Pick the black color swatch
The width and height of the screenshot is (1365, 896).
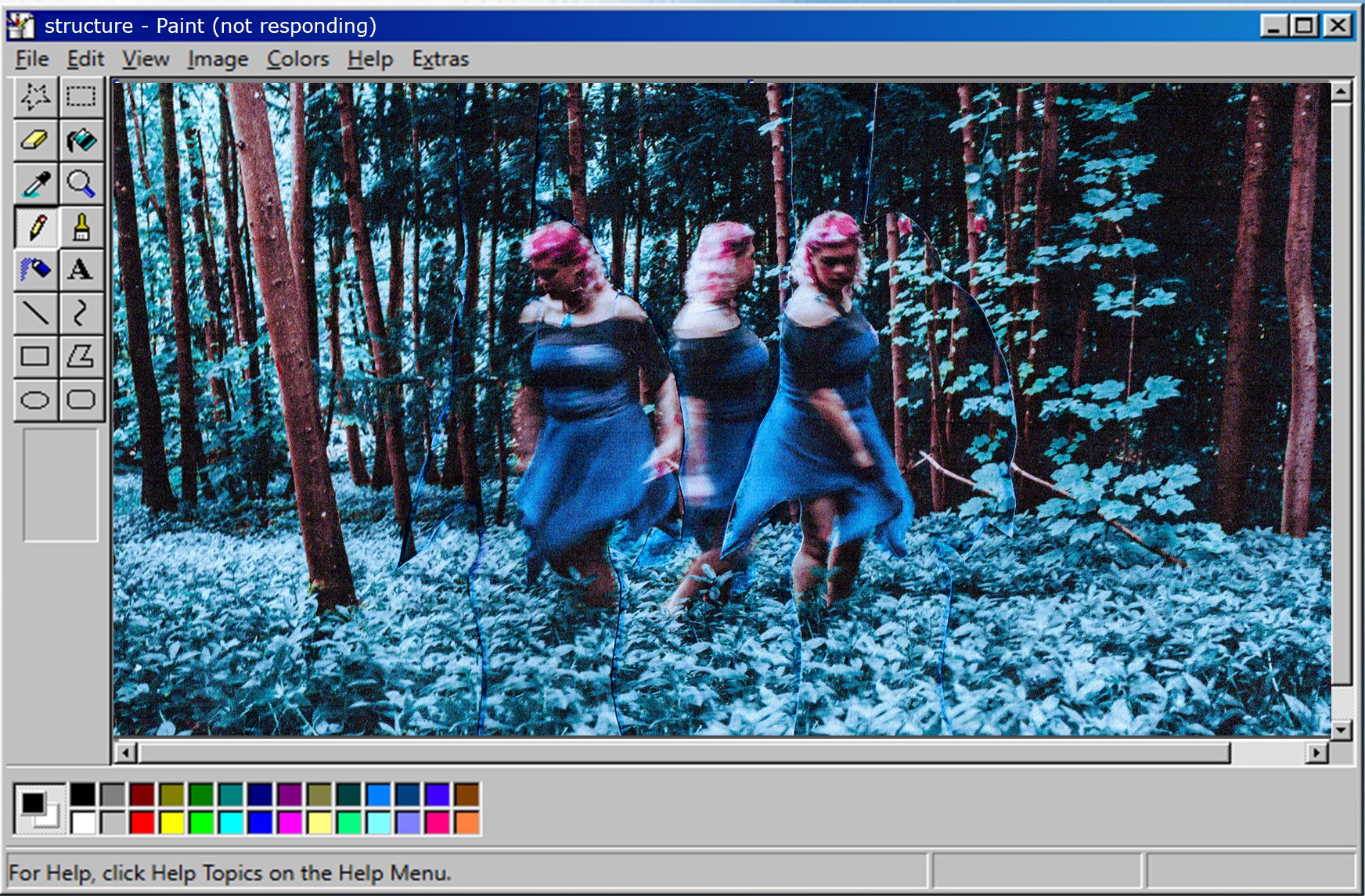point(83,794)
